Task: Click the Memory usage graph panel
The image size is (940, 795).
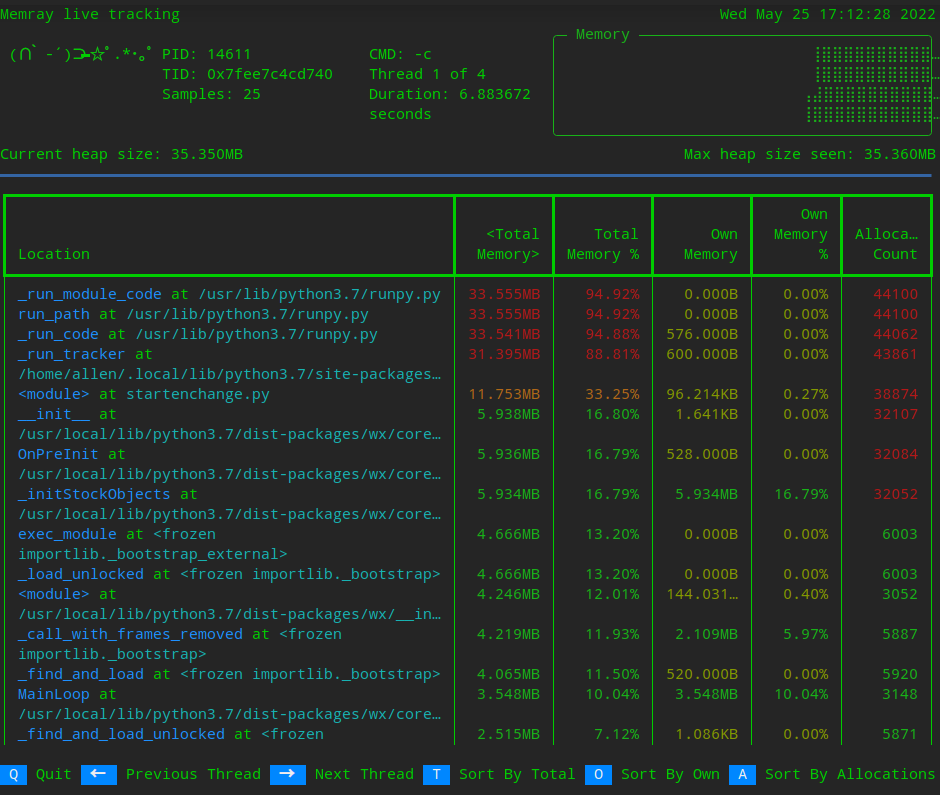Action: coord(742,85)
